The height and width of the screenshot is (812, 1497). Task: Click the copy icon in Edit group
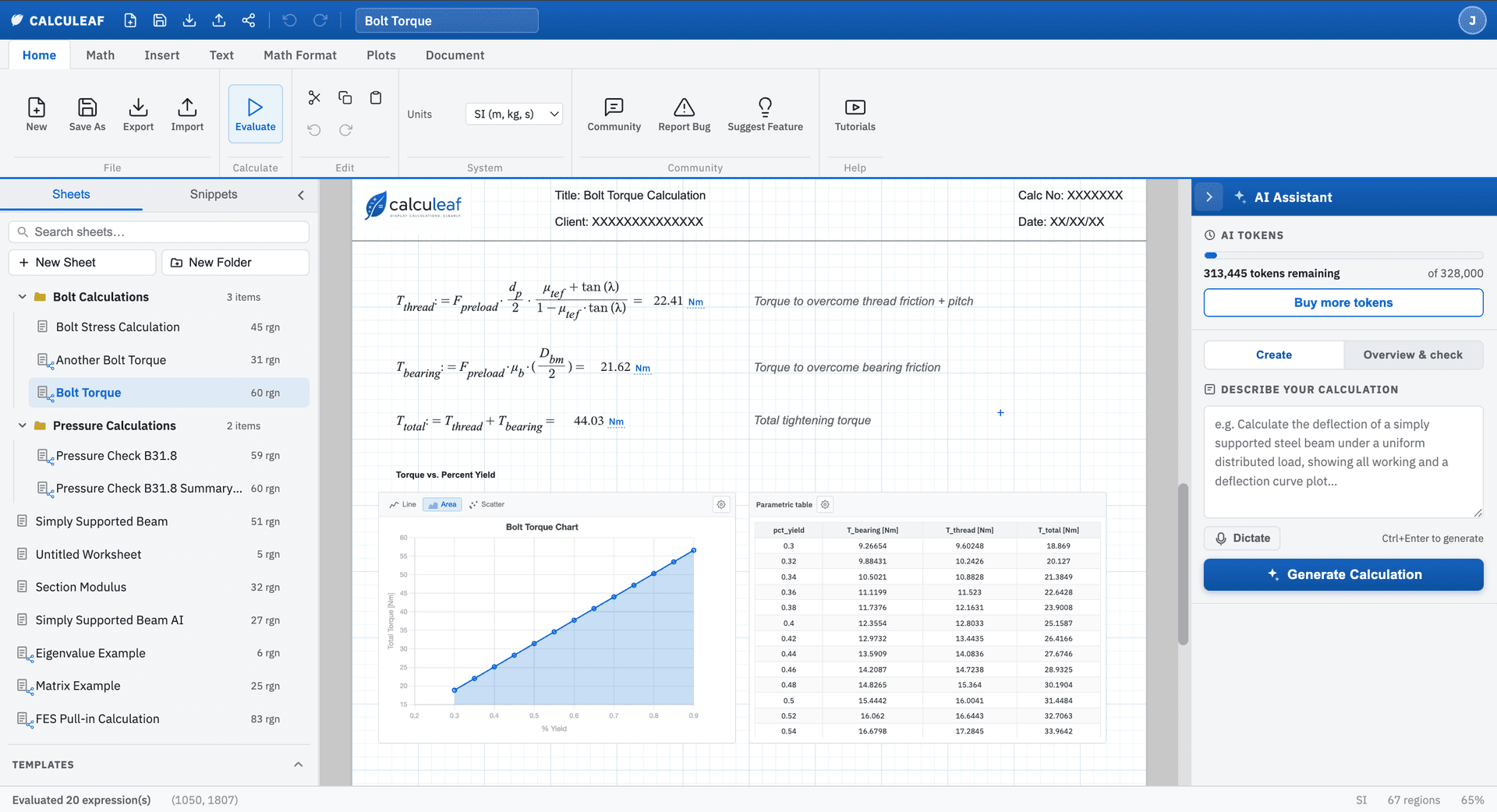[345, 97]
